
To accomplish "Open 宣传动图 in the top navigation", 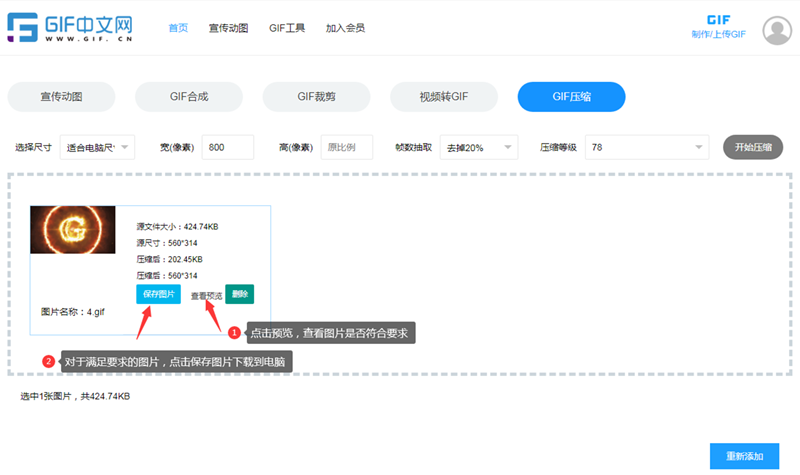I will [x=229, y=28].
